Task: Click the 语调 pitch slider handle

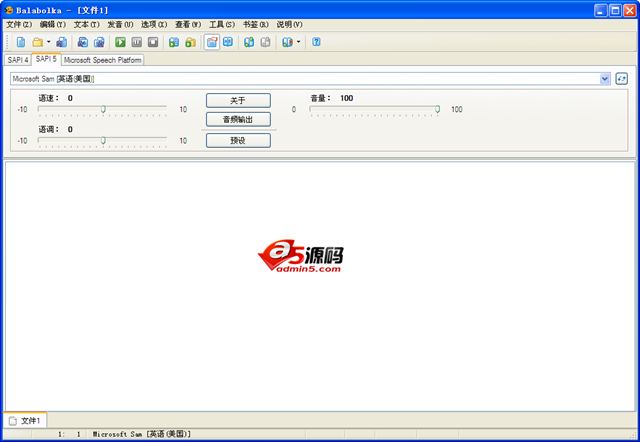Action: (x=103, y=140)
